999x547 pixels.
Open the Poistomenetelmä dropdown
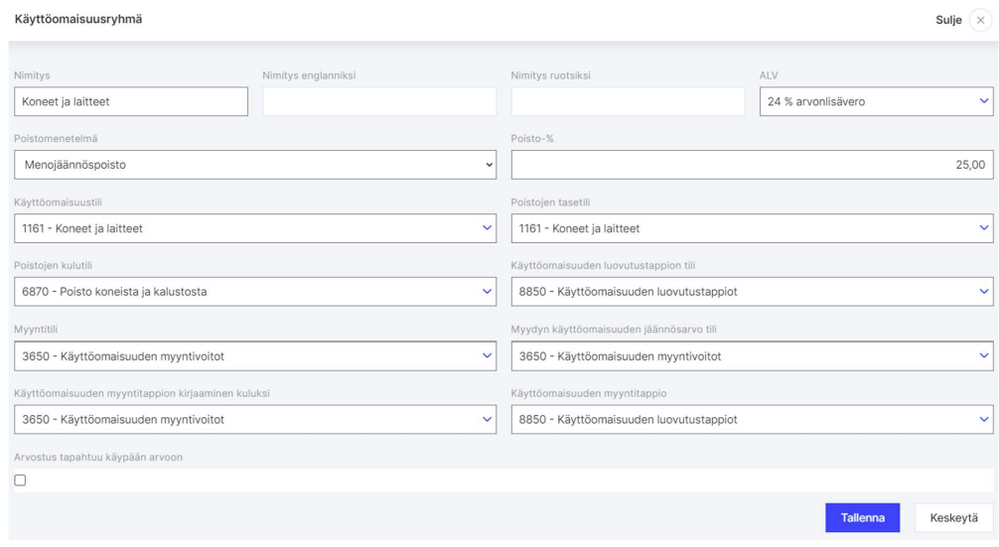[255, 165]
